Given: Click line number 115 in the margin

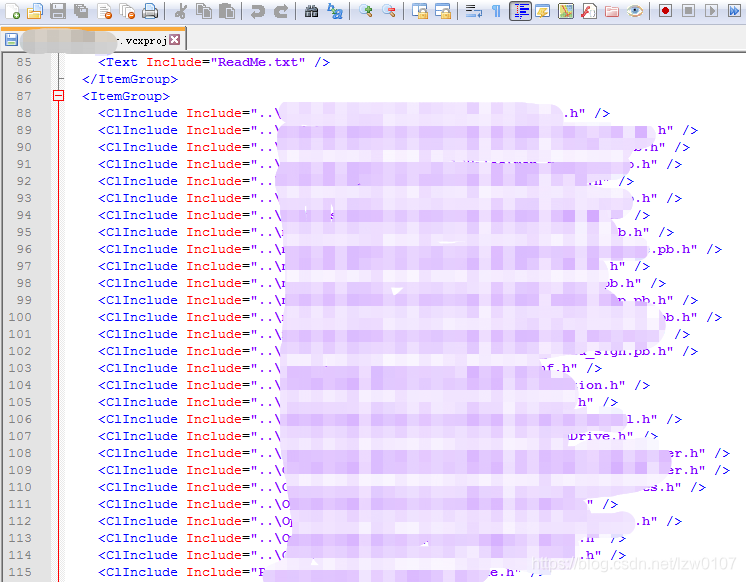Looking at the screenshot, I should tap(20, 572).
